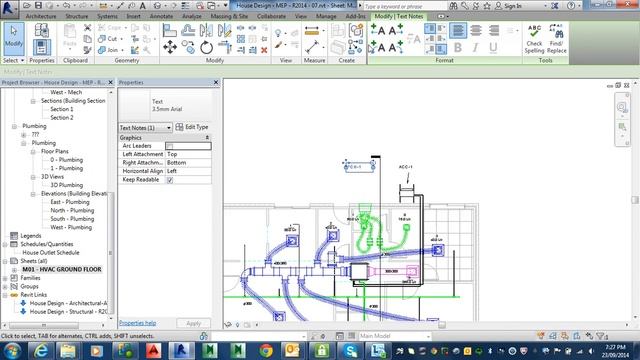Click the keyword search input field

pyautogui.click(x=404, y=6)
